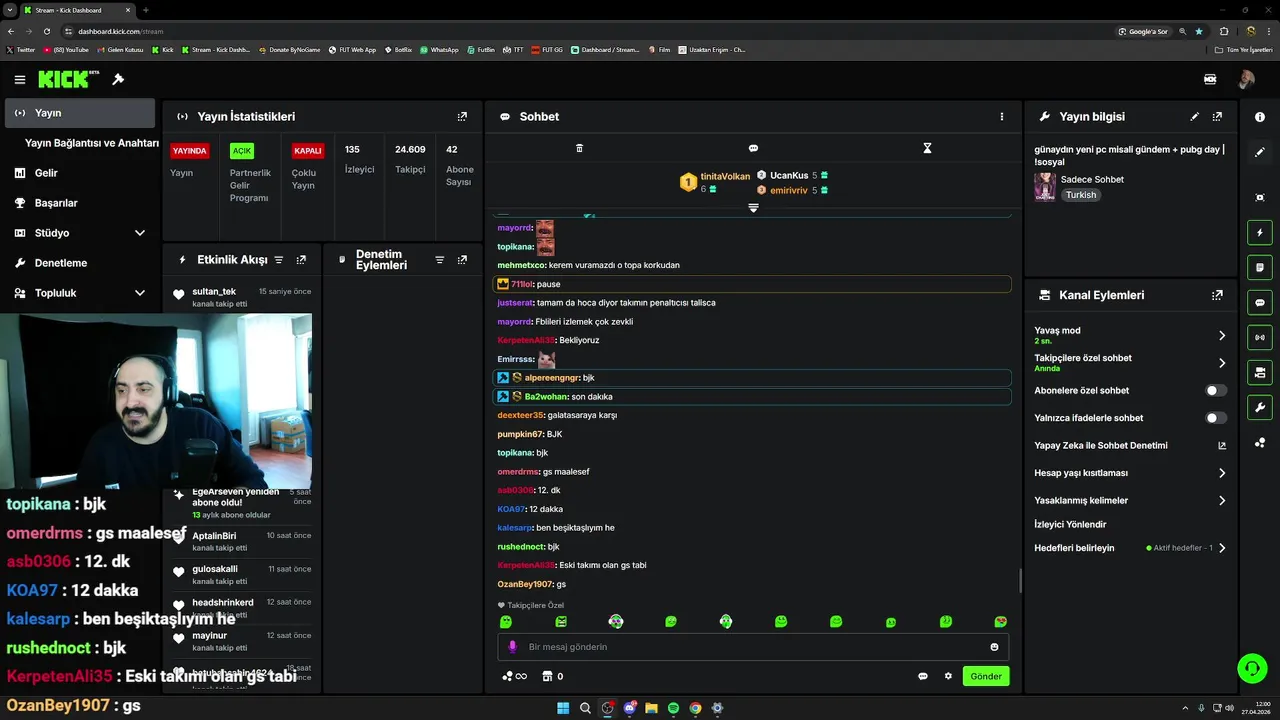This screenshot has height=720, width=1280.
Task: Focus the Bir mesaj gönderin field
Action: point(753,647)
